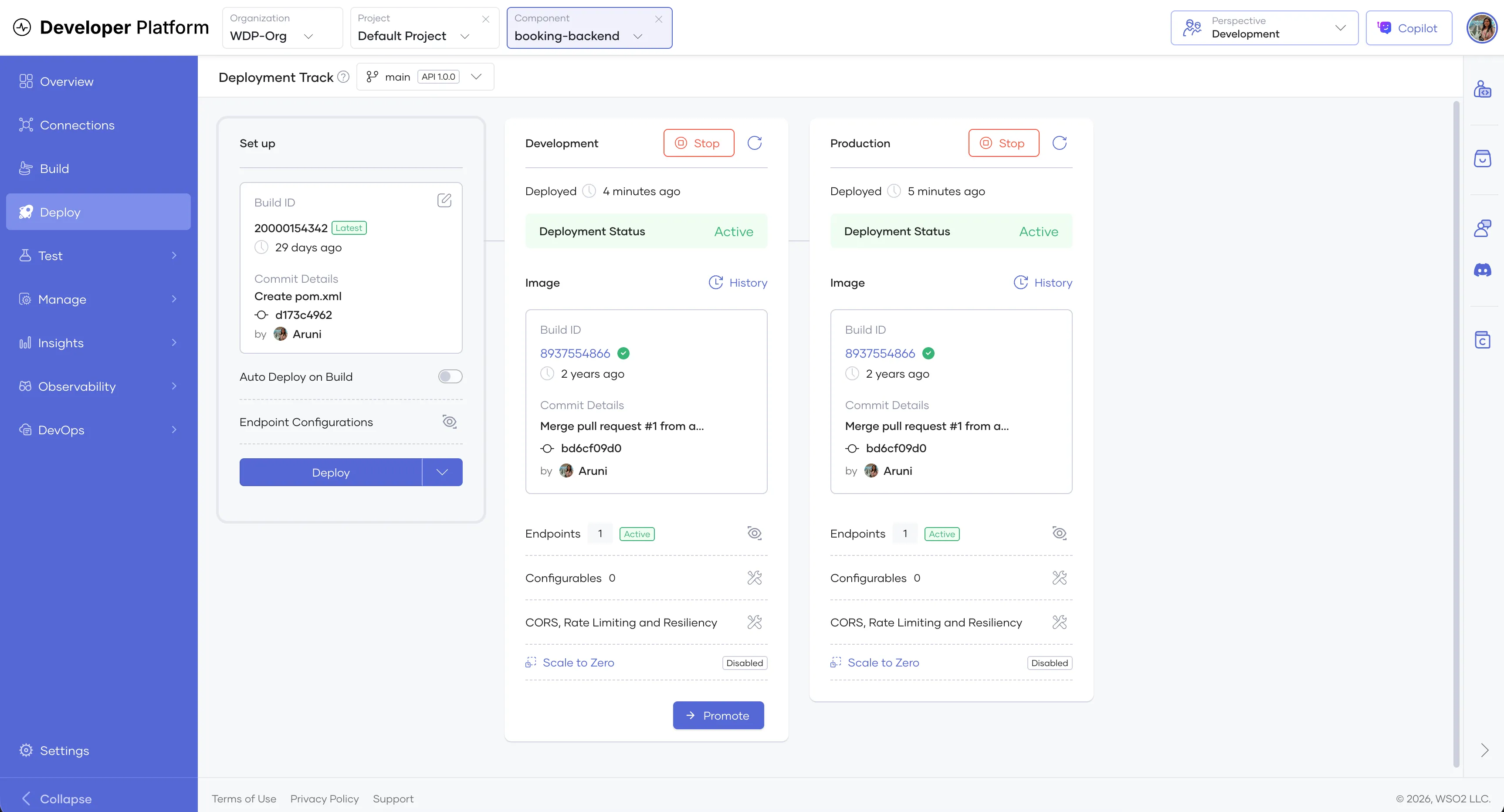The height and width of the screenshot is (812, 1504).
Task: Promote Development build to Production
Action: pyautogui.click(x=718, y=715)
